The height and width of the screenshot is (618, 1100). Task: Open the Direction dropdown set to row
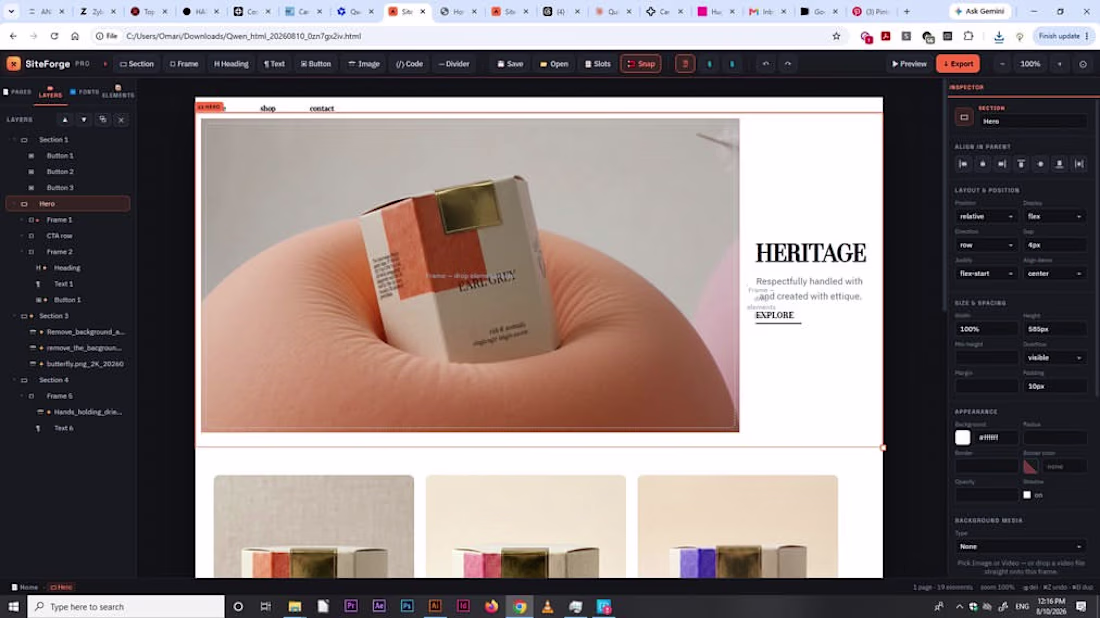click(x=986, y=246)
